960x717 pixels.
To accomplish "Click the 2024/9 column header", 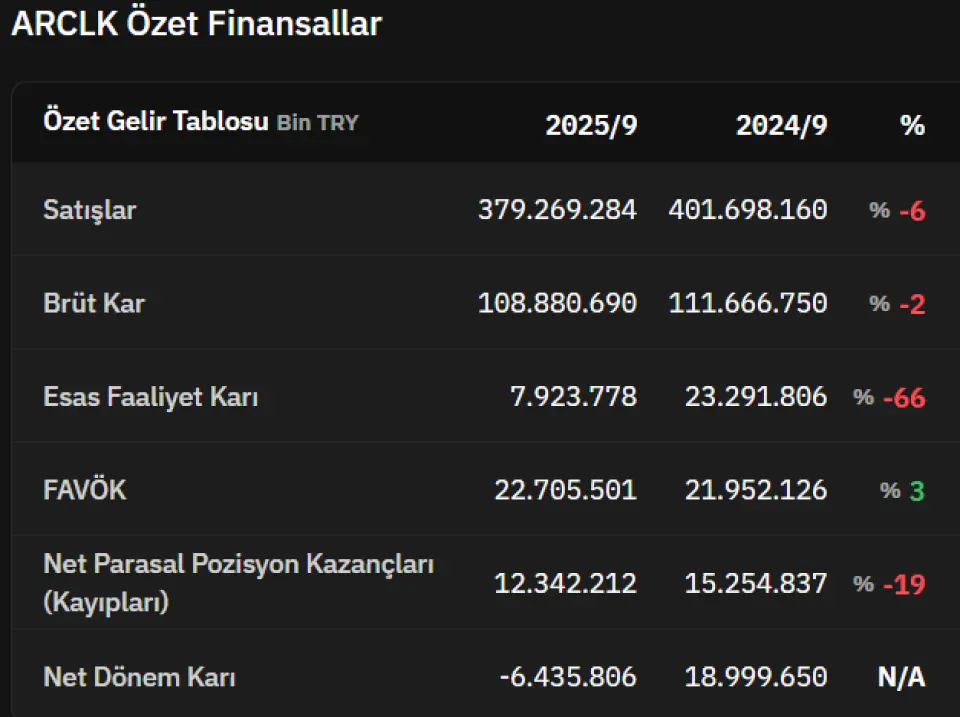I will (781, 125).
